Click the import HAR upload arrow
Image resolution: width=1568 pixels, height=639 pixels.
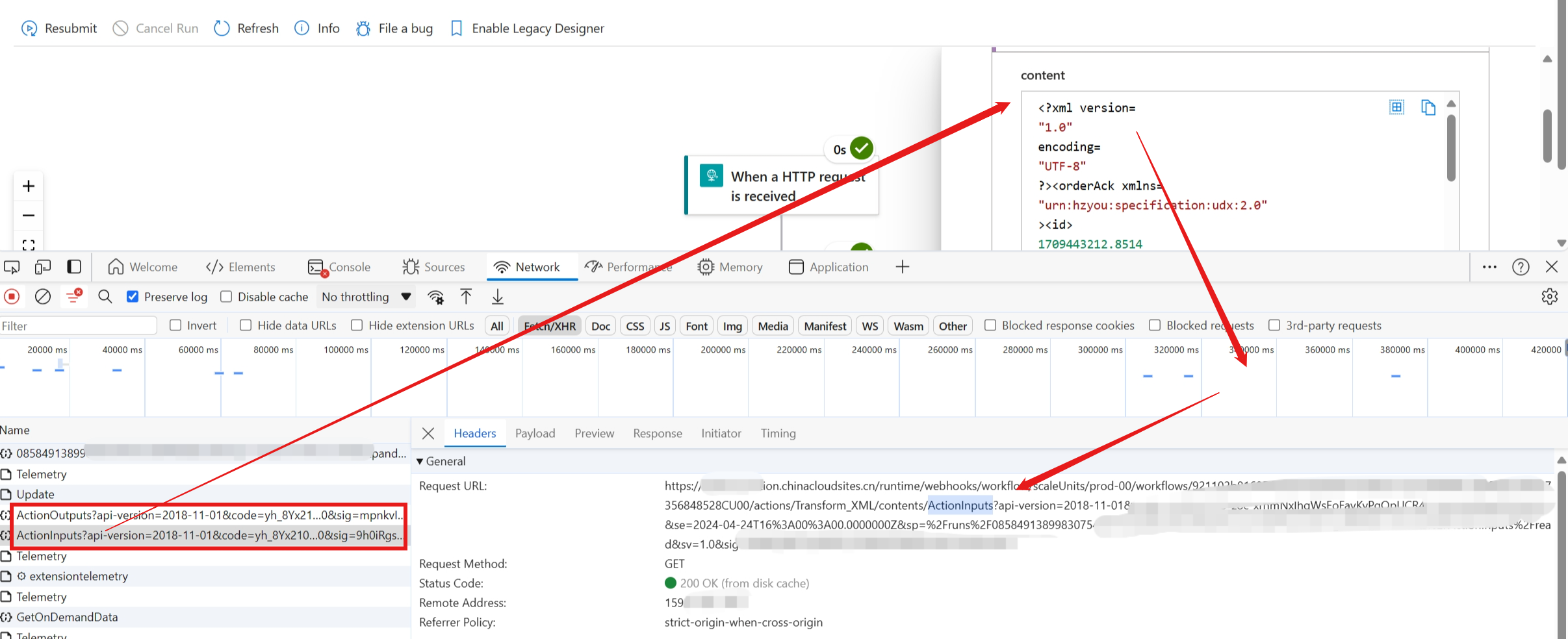tap(466, 297)
